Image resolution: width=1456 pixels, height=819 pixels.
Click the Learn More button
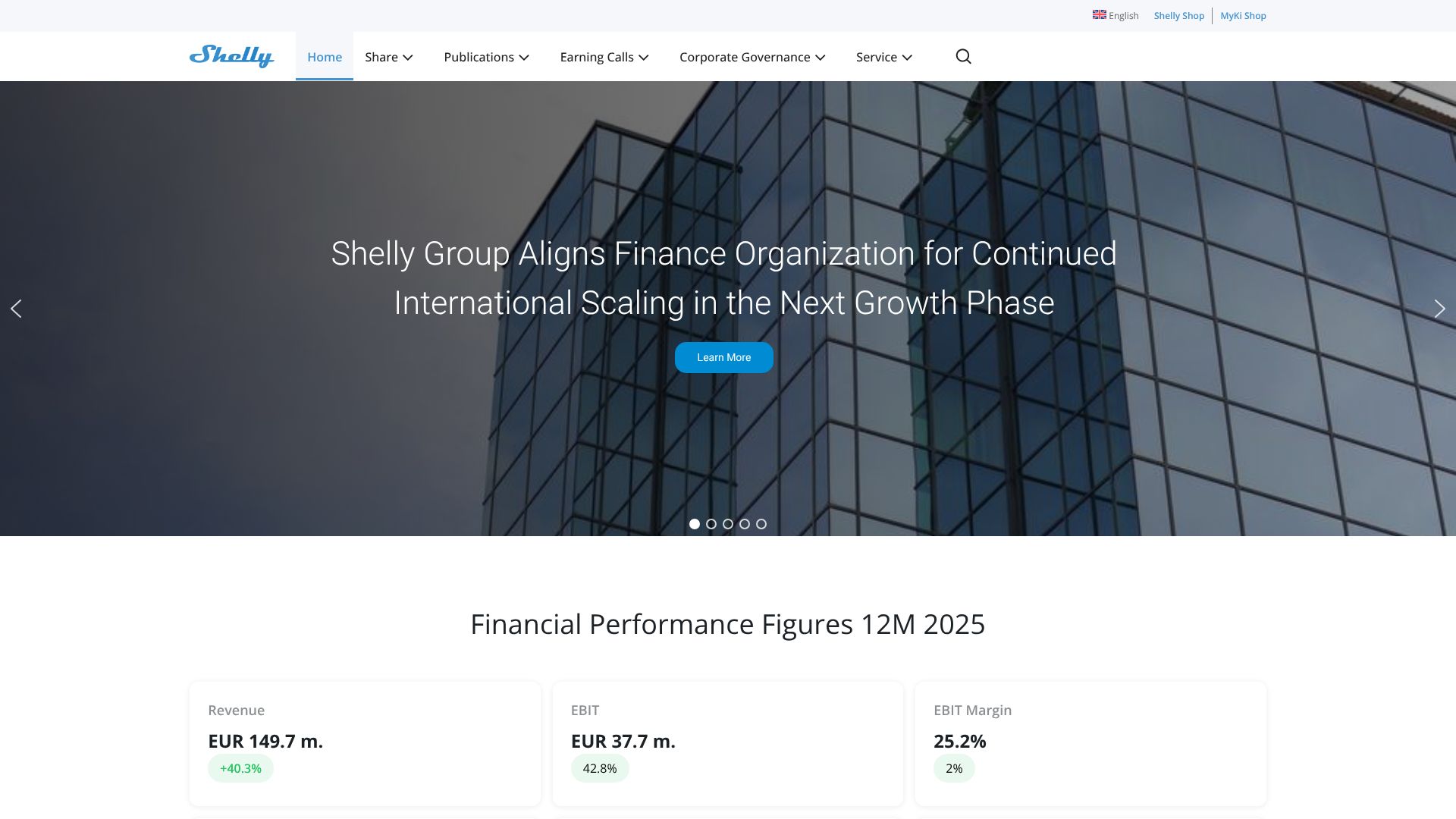point(724,357)
